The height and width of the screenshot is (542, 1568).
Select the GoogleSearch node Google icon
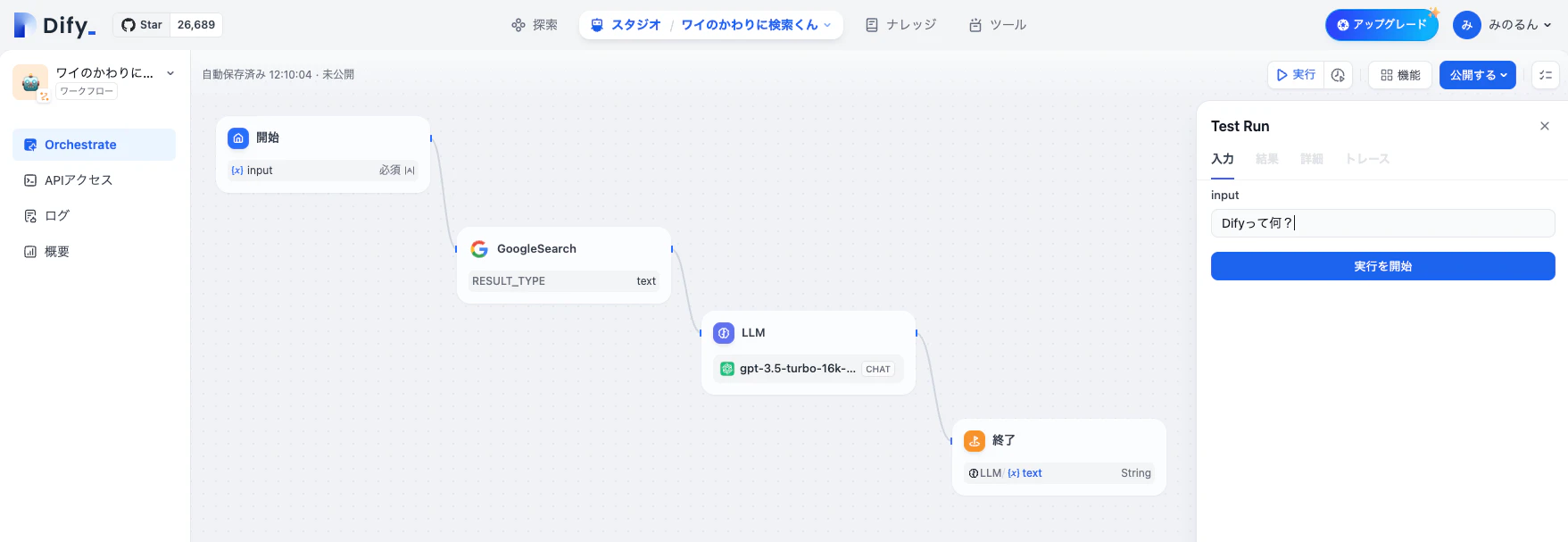[479, 249]
